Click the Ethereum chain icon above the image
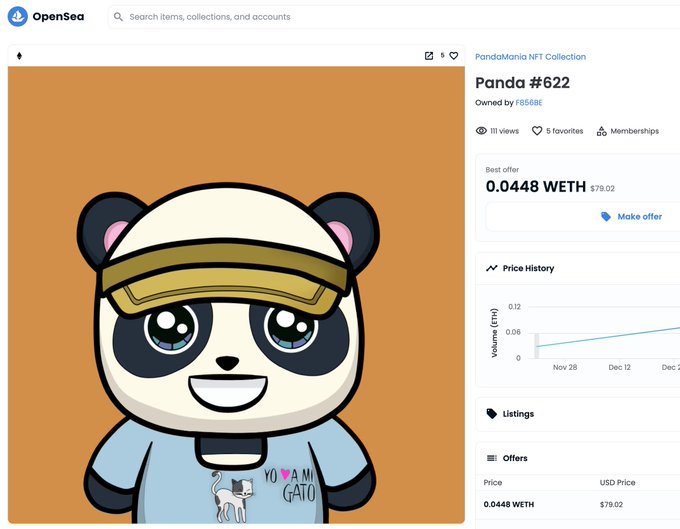The width and height of the screenshot is (680, 529). (x=19, y=56)
